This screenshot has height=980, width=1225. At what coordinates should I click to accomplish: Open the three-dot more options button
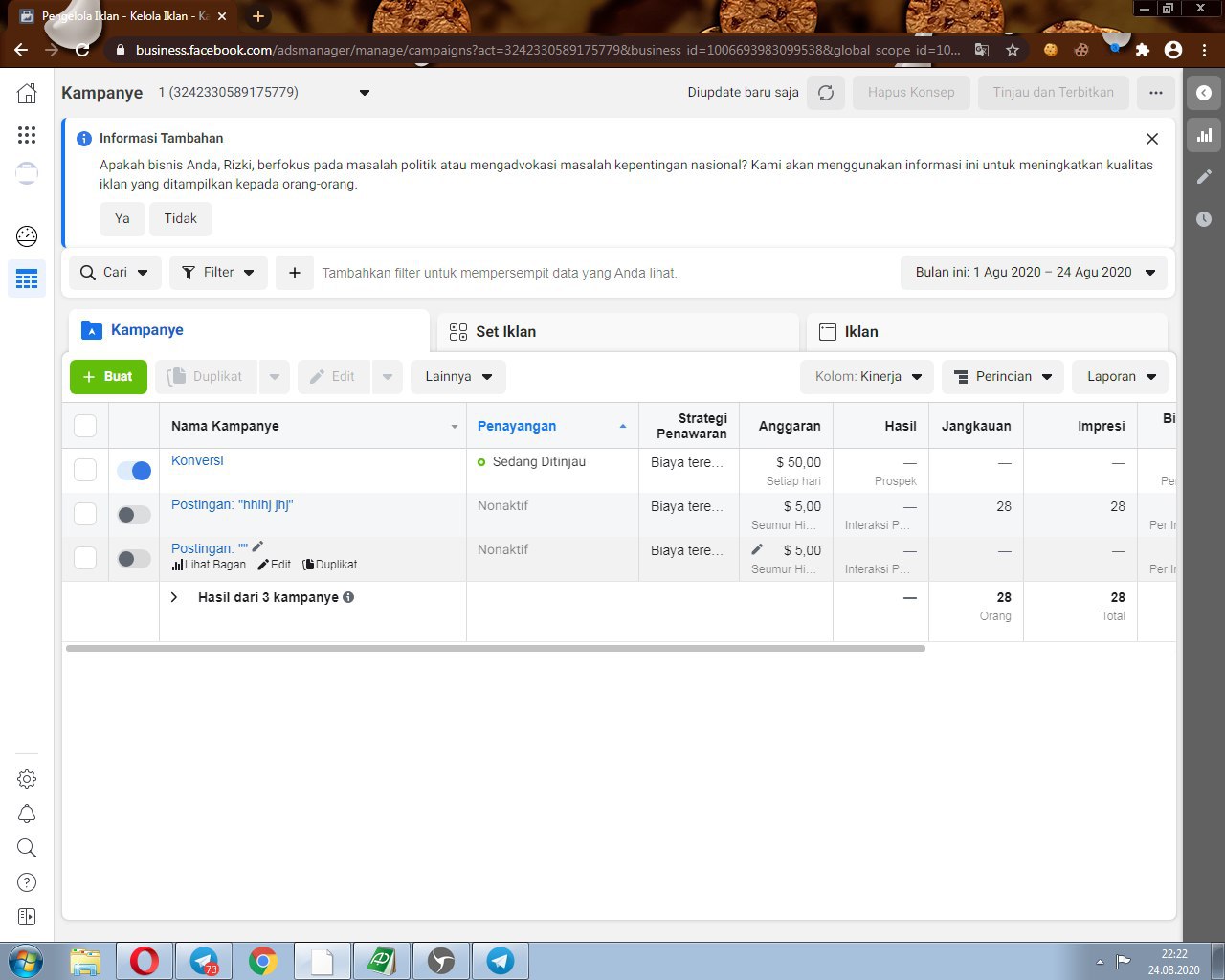(x=1156, y=93)
